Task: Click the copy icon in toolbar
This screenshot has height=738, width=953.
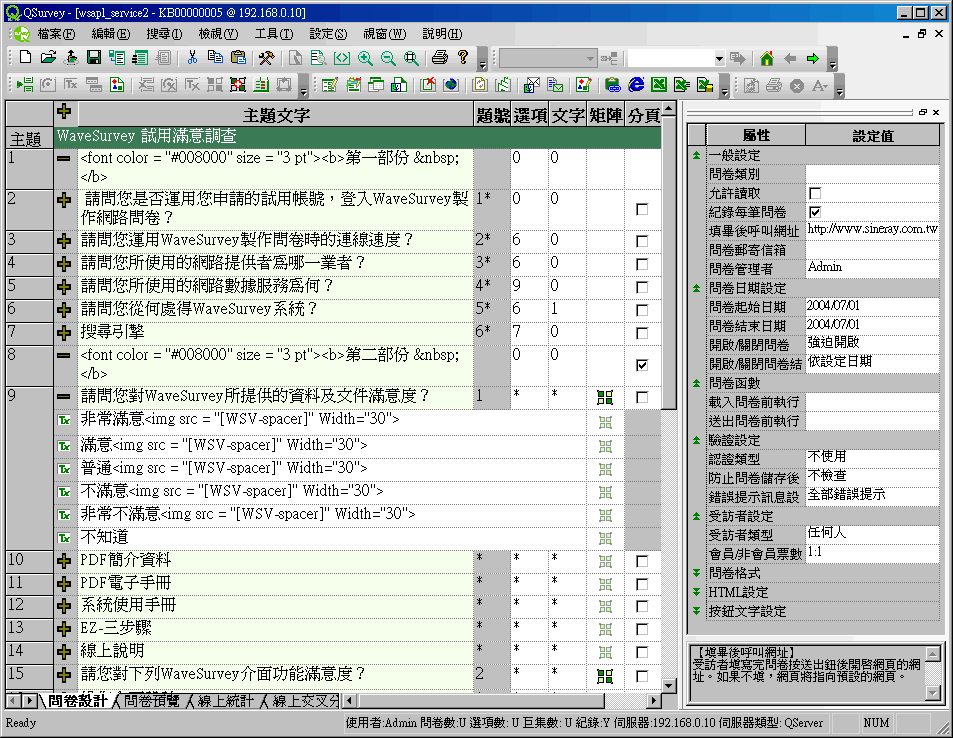Action: (x=215, y=57)
